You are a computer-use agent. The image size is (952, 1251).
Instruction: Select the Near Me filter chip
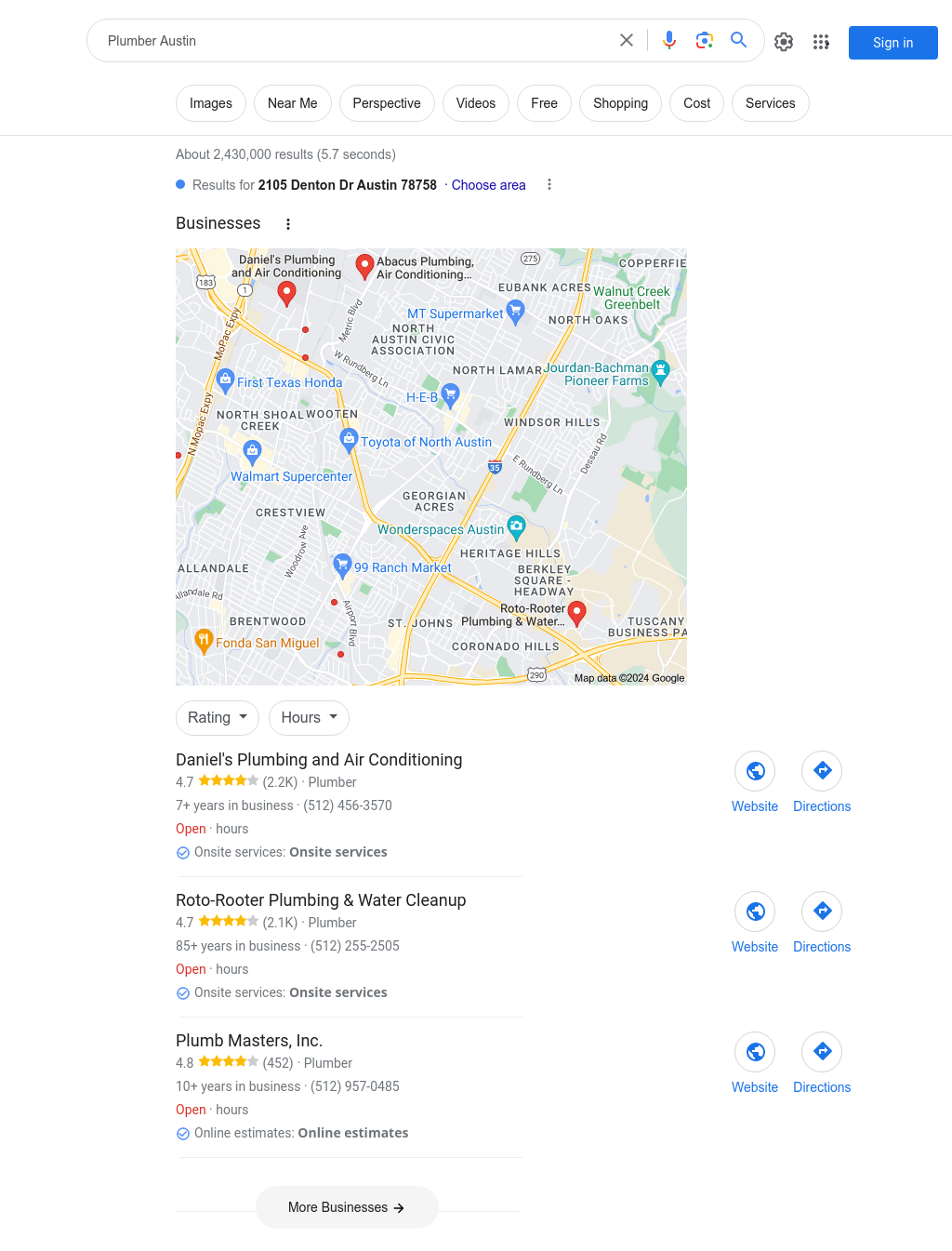click(x=293, y=103)
